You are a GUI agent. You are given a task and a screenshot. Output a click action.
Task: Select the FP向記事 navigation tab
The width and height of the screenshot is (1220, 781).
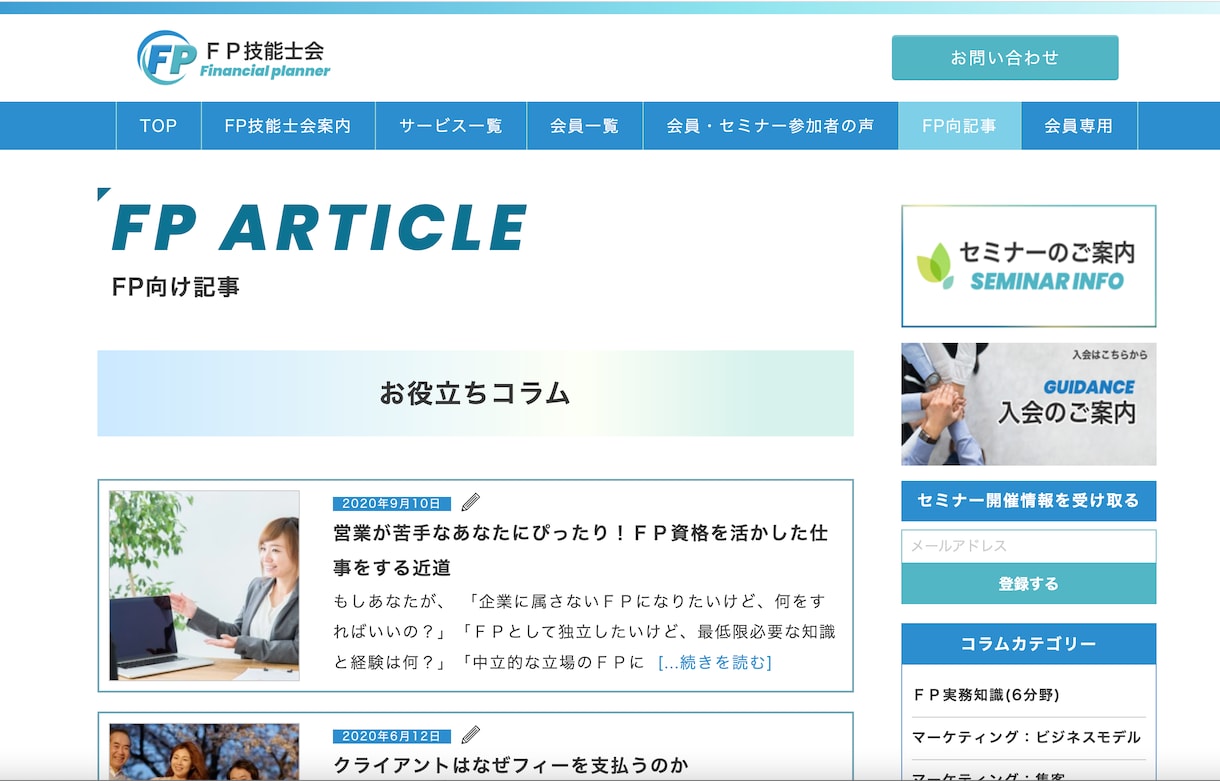click(959, 126)
